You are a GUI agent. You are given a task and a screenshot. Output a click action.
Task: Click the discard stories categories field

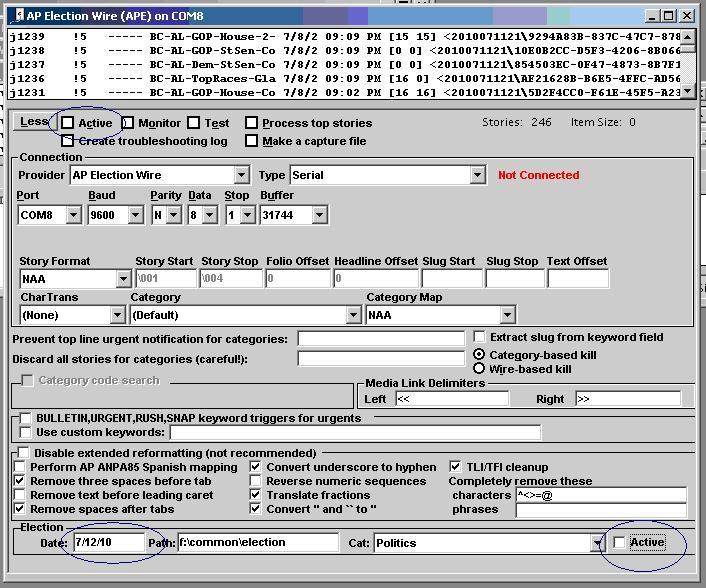(x=381, y=358)
